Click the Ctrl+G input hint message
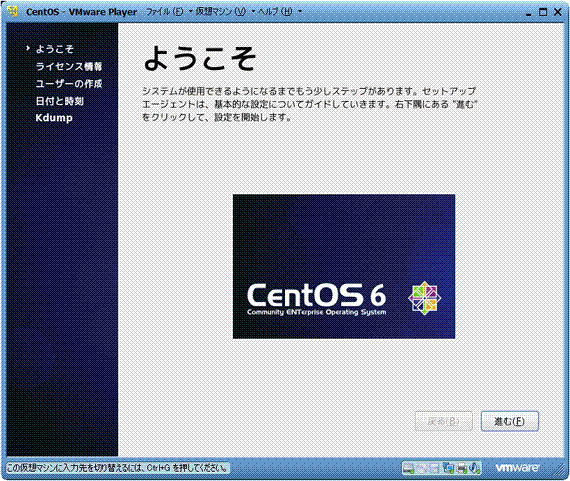 tap(118, 468)
